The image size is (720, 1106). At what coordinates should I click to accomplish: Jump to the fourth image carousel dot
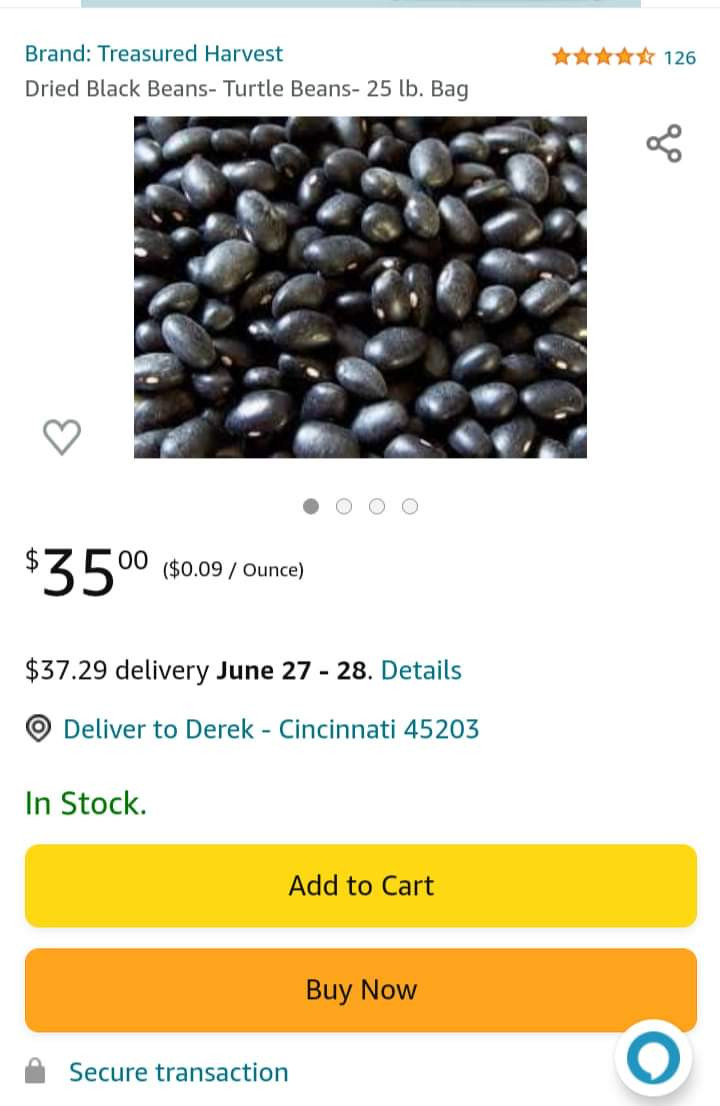pyautogui.click(x=410, y=506)
